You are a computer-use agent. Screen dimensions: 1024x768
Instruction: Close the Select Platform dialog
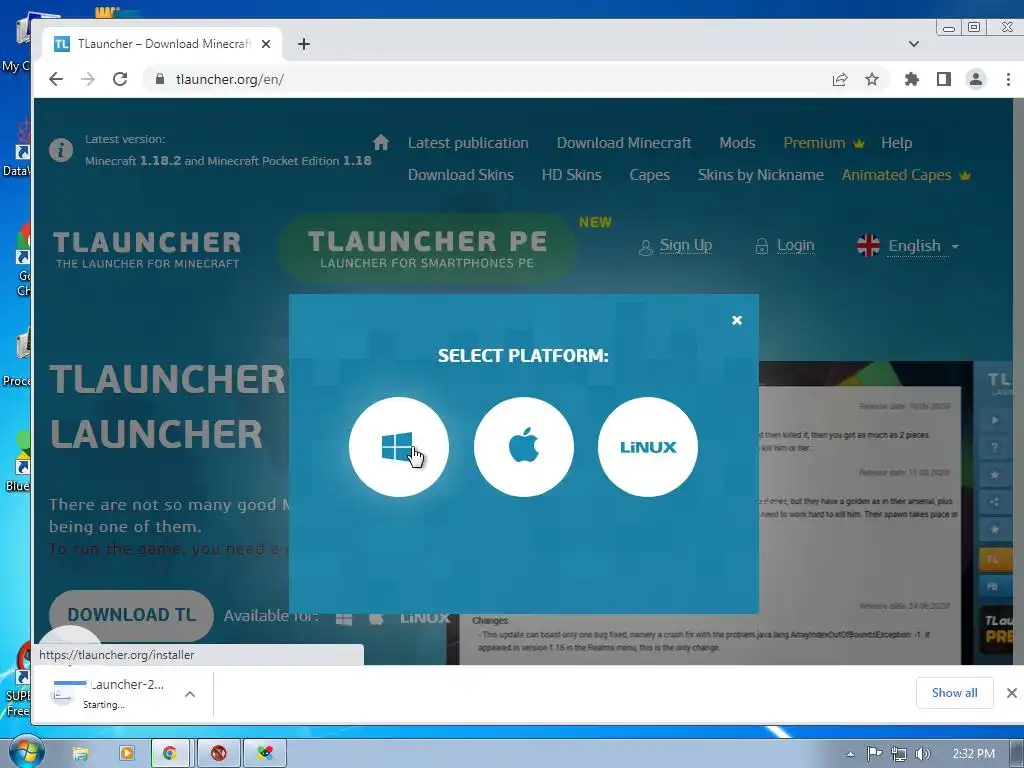737,320
